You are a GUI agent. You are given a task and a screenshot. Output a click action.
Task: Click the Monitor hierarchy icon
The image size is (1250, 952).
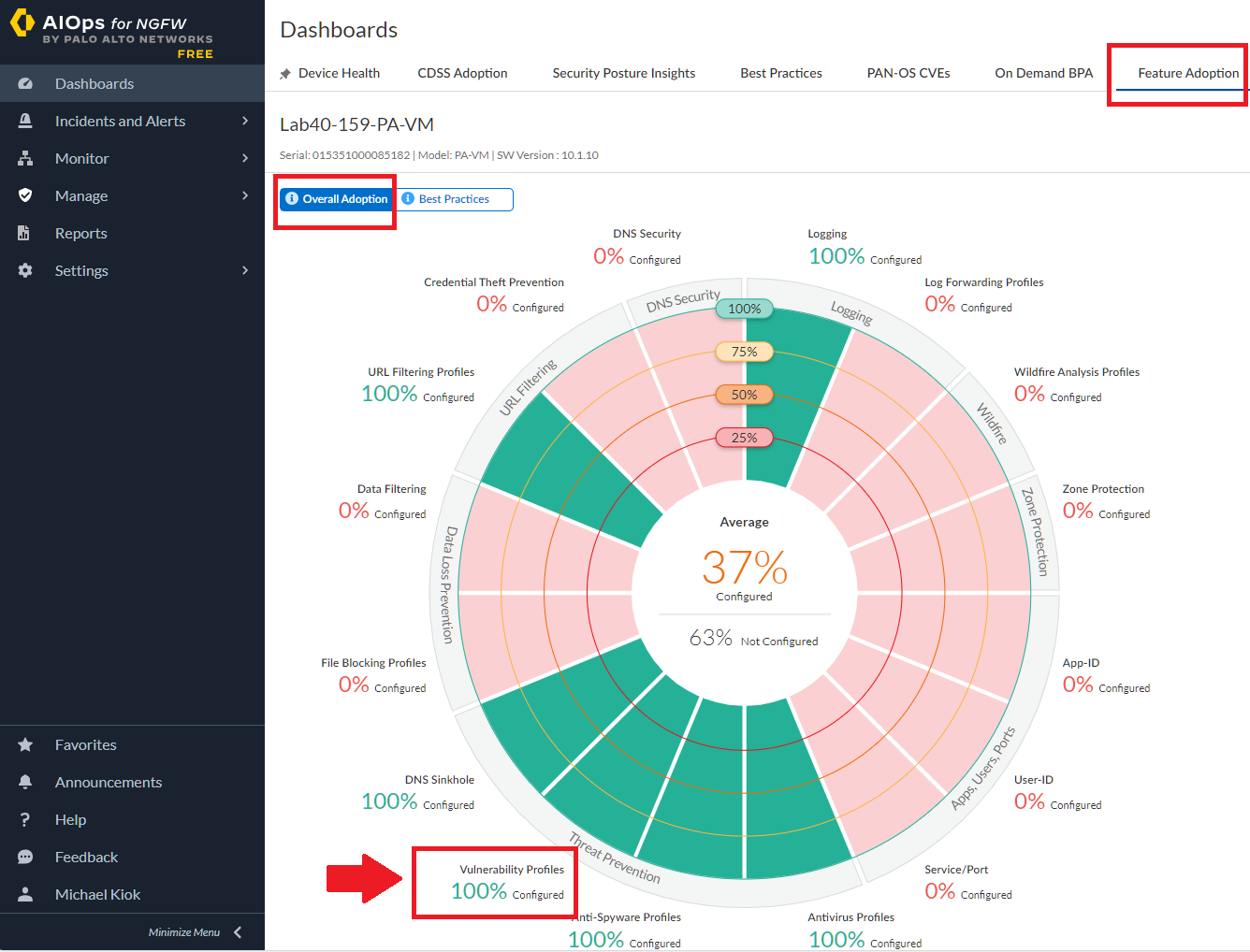pos(25,159)
